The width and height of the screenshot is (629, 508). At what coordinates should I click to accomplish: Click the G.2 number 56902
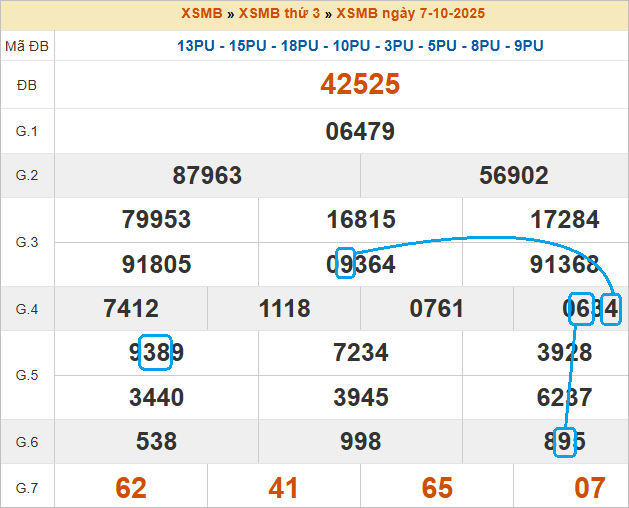[514, 176]
